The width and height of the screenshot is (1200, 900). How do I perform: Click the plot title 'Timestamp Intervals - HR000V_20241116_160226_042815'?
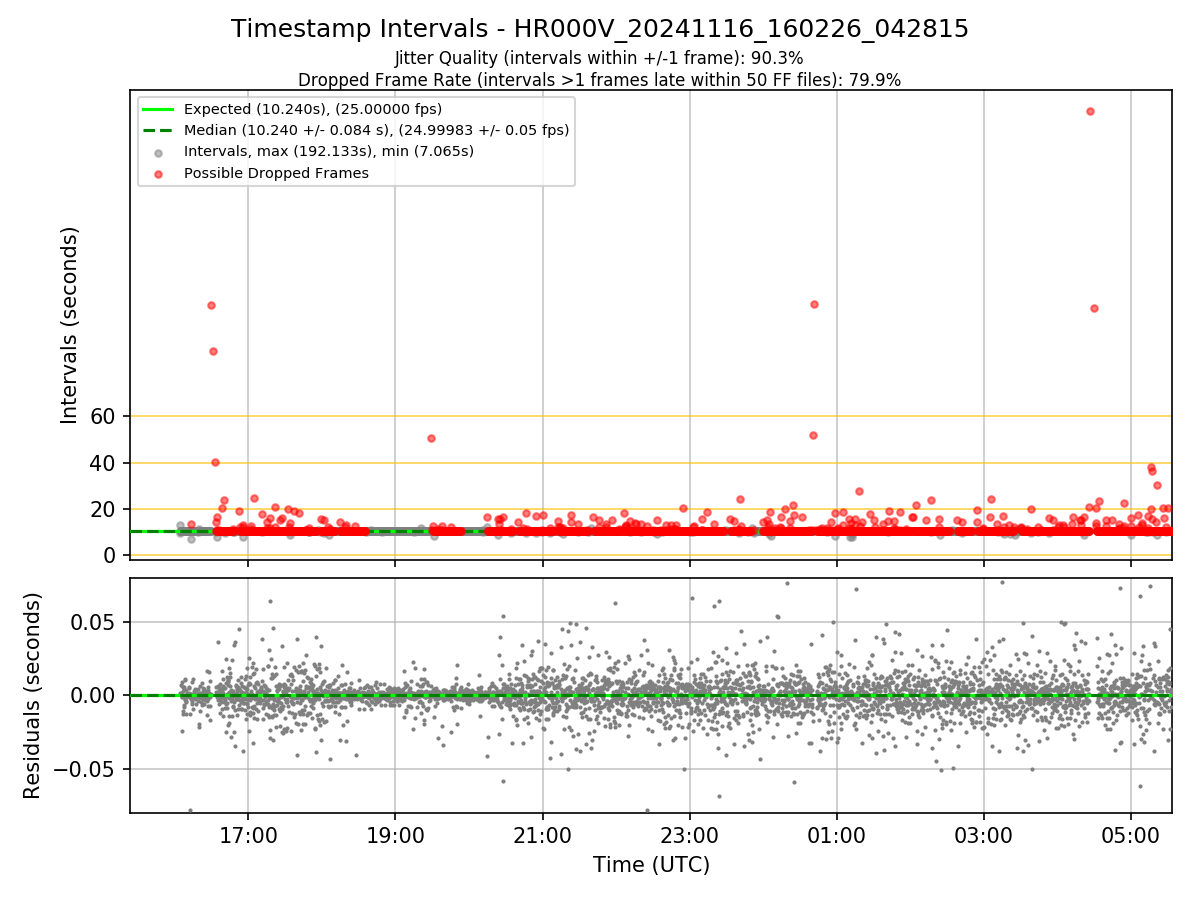tap(600, 29)
